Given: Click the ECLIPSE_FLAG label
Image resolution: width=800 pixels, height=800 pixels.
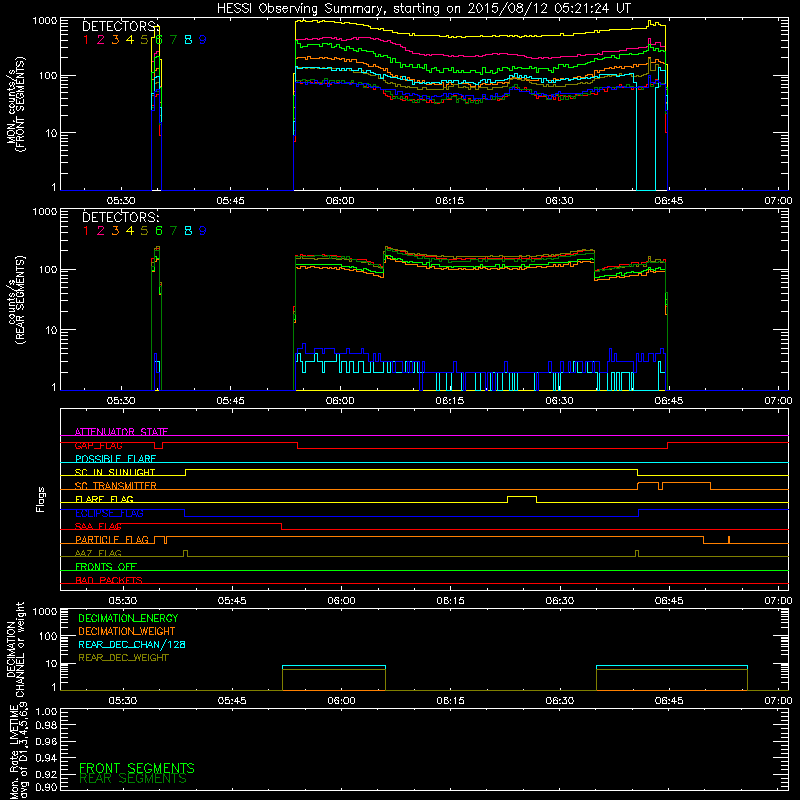Looking at the screenshot, I should pos(109,513).
